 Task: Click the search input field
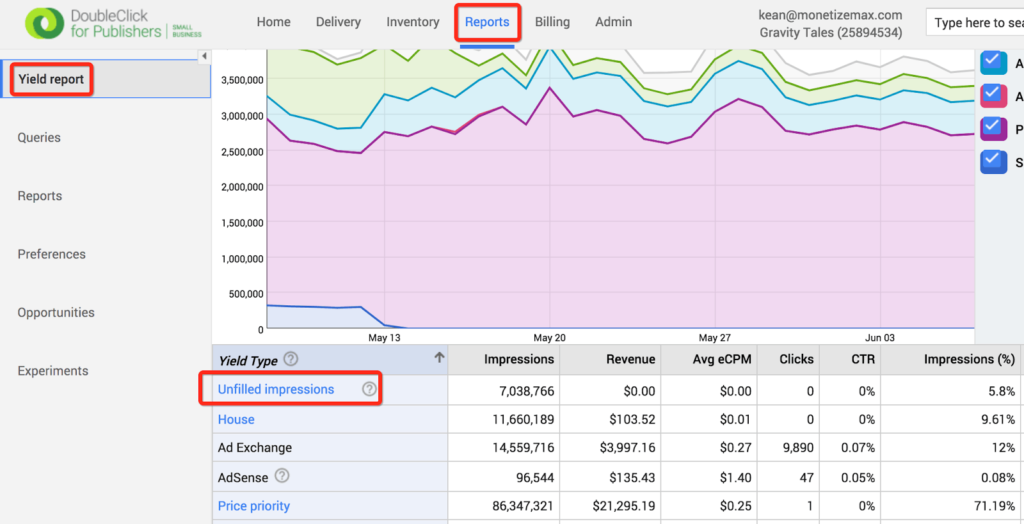tap(974, 23)
